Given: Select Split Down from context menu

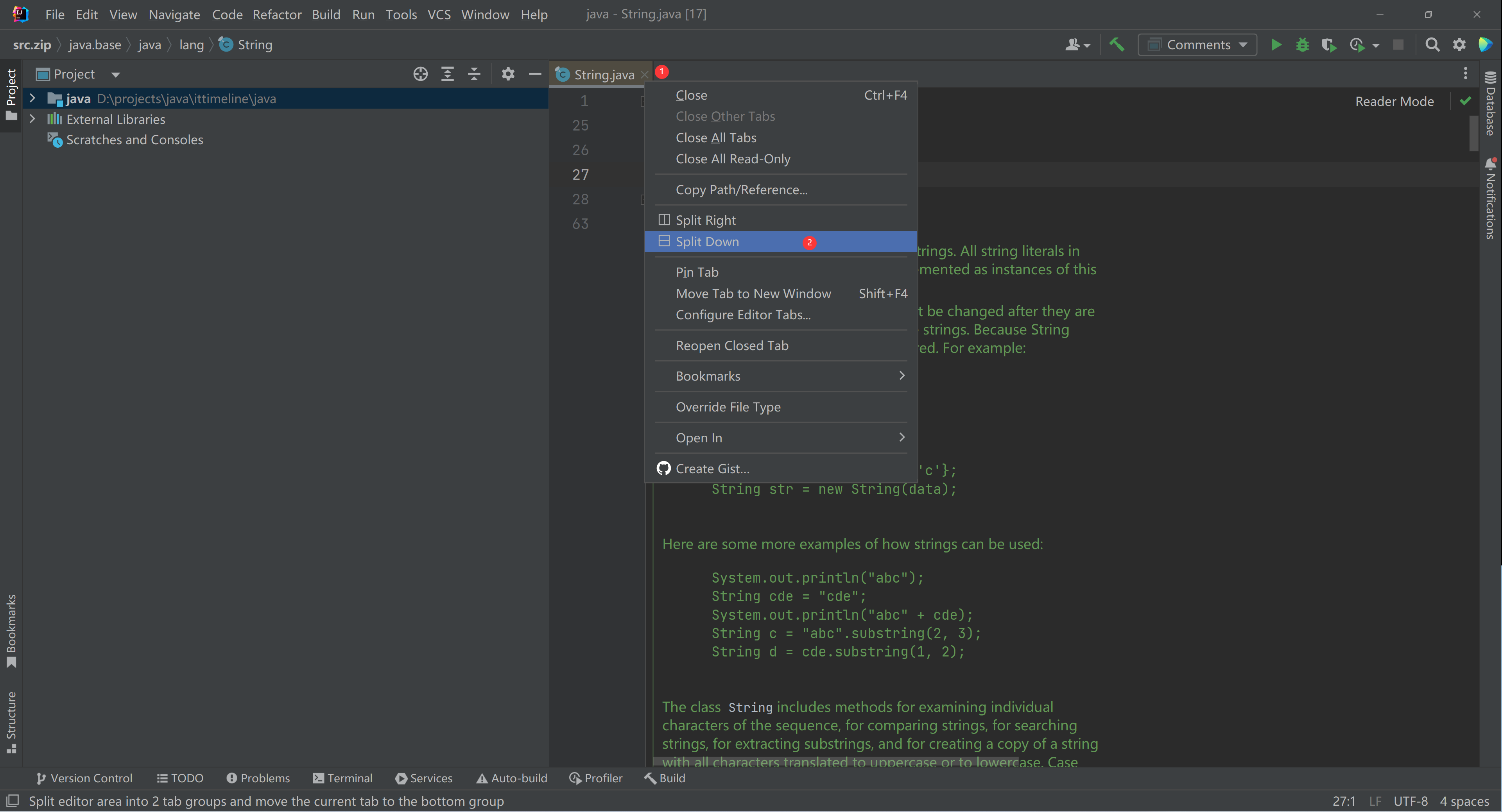Looking at the screenshot, I should pyautogui.click(x=707, y=241).
